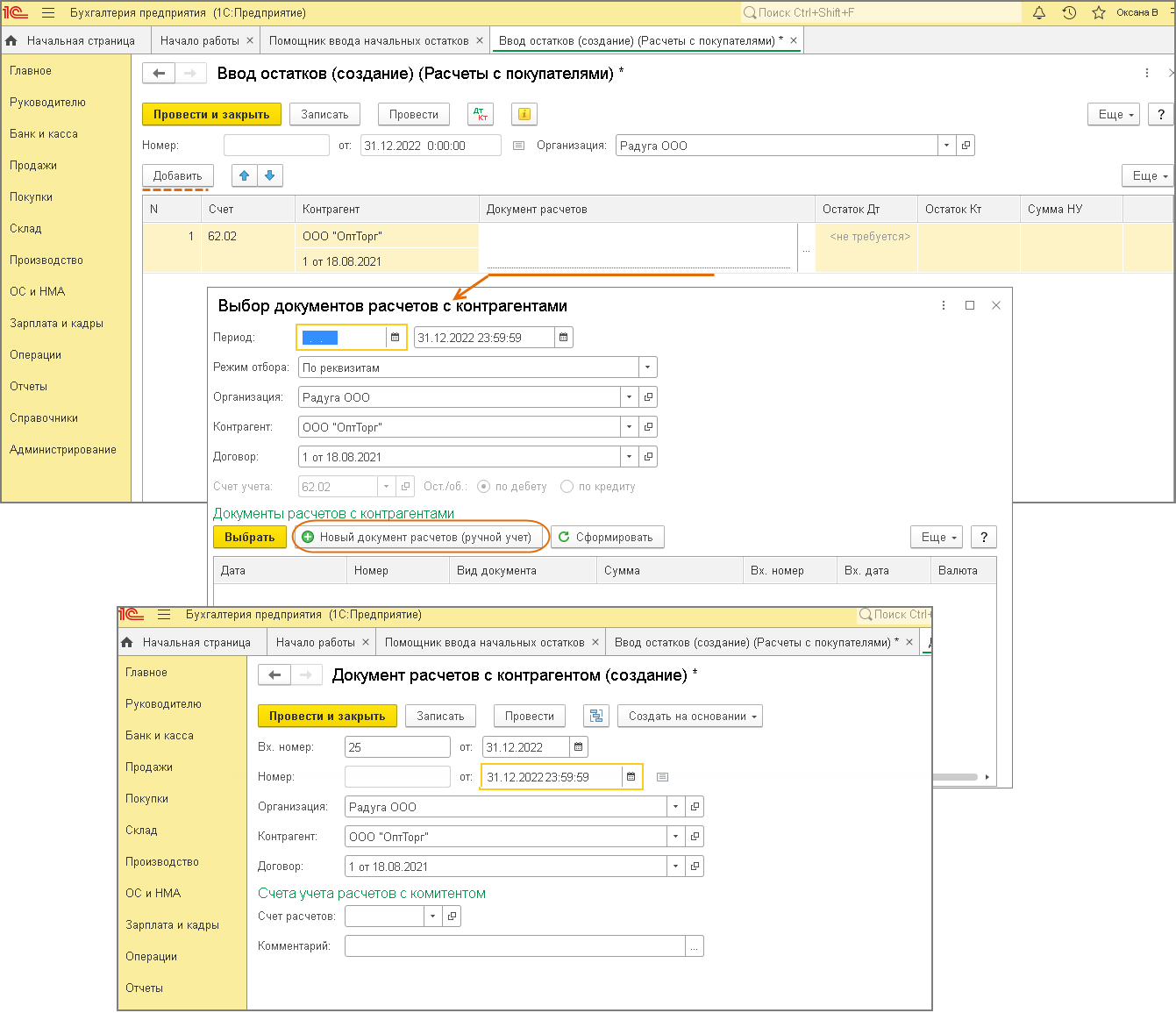Open calendar for Номер date field in bottom window
The height and width of the screenshot is (1013, 1176).
coord(631,777)
